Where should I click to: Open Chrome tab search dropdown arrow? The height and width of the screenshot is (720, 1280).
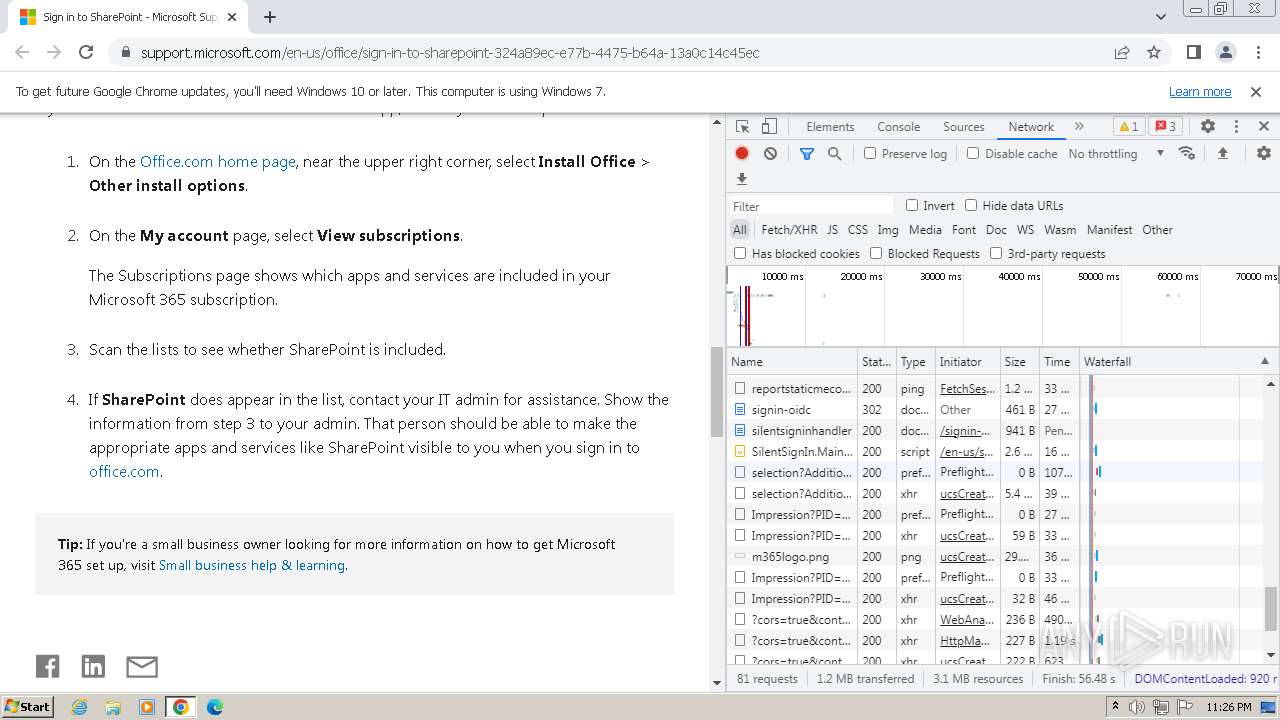[1161, 16]
